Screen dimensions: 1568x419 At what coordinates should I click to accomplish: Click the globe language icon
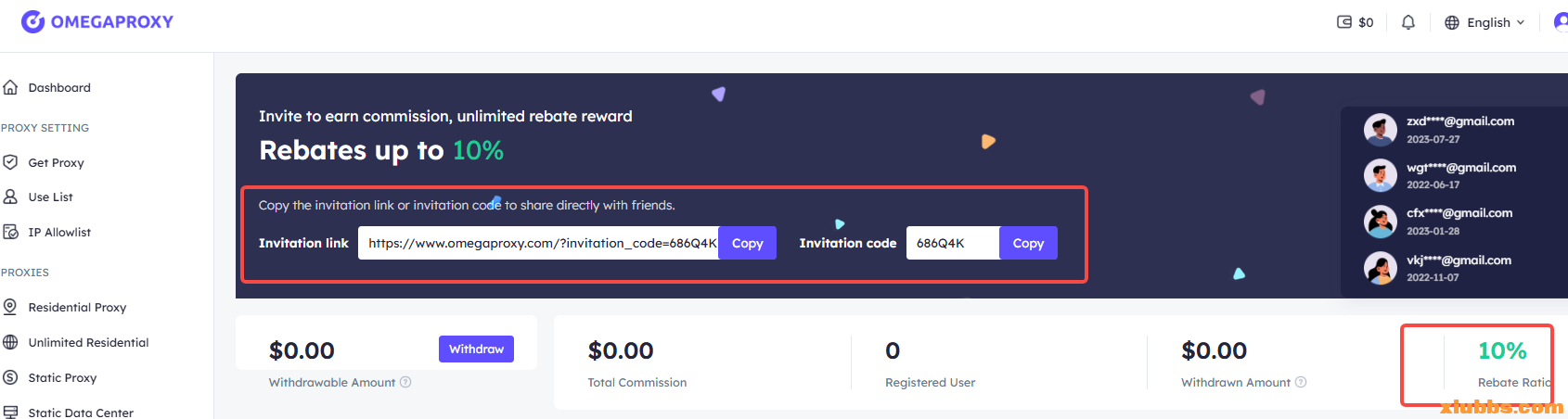point(1452,22)
